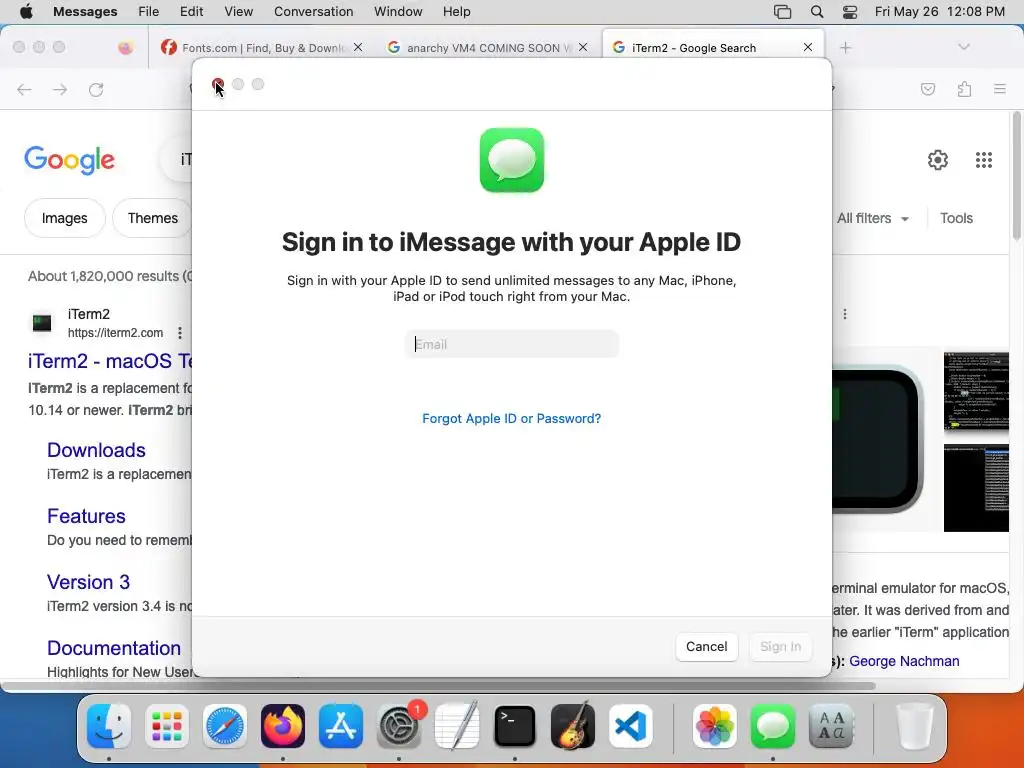Open Photos app in the dock
Screen dimensions: 1024x768
tap(715, 726)
